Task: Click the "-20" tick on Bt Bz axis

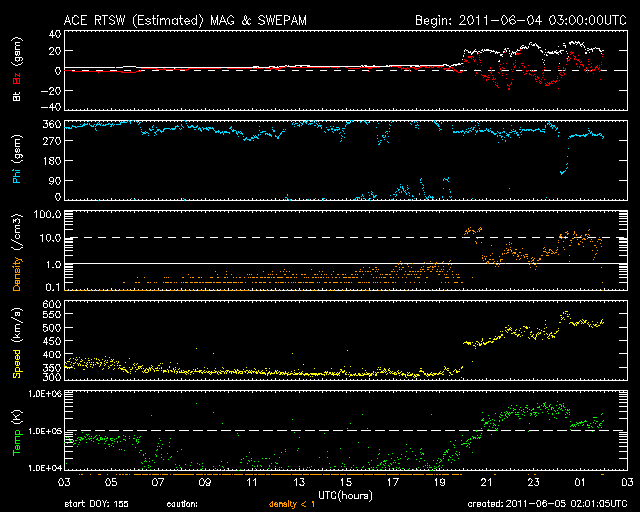Action: tap(51, 90)
